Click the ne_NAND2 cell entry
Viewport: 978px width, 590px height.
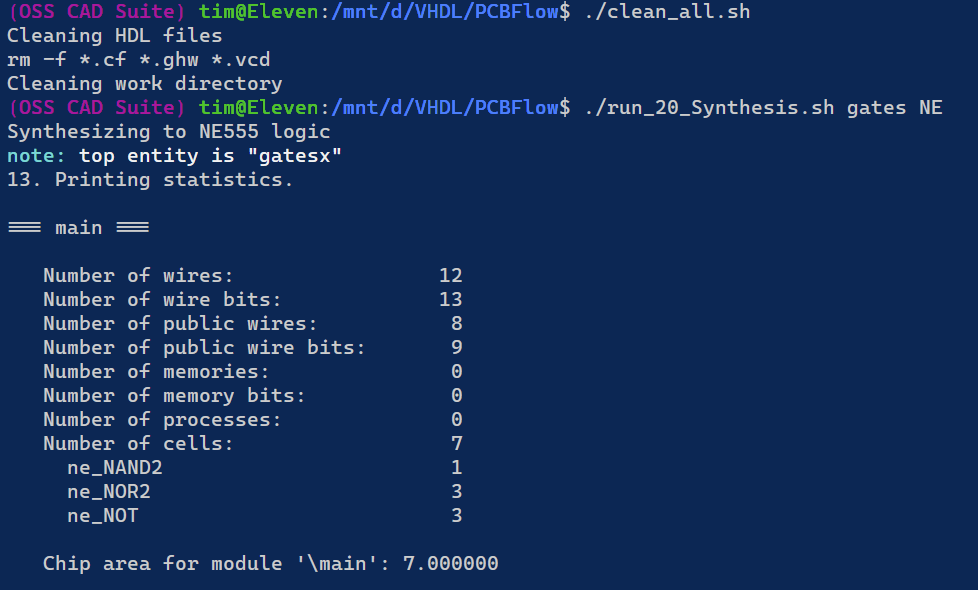tap(114, 468)
